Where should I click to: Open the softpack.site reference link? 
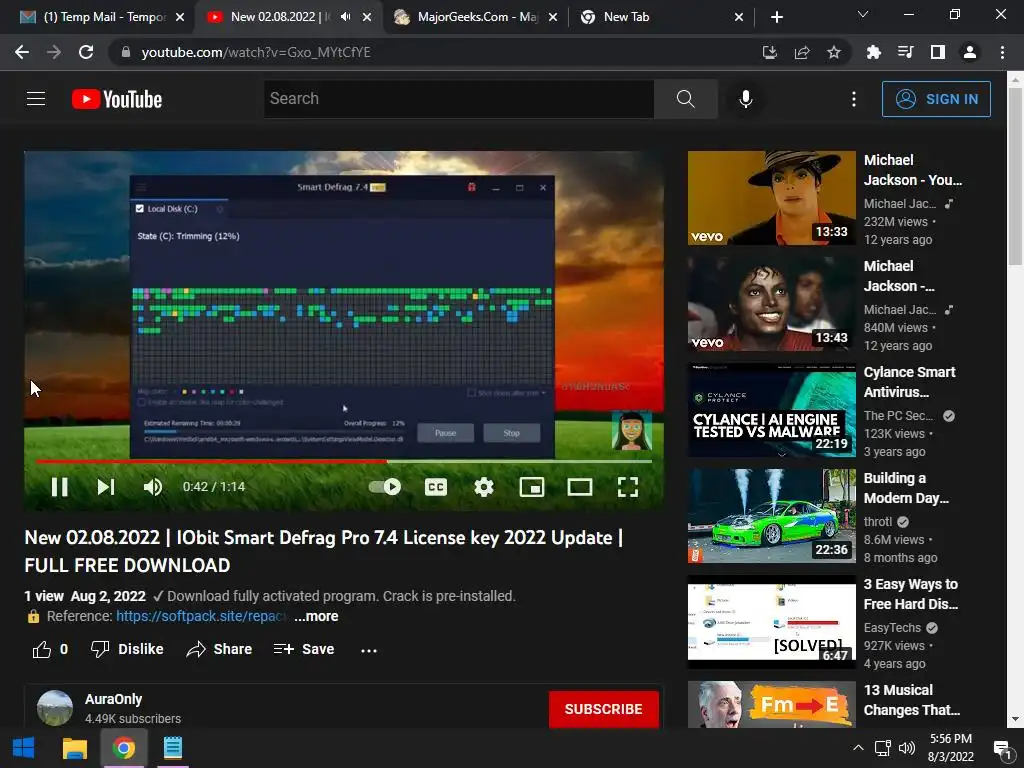pos(201,616)
